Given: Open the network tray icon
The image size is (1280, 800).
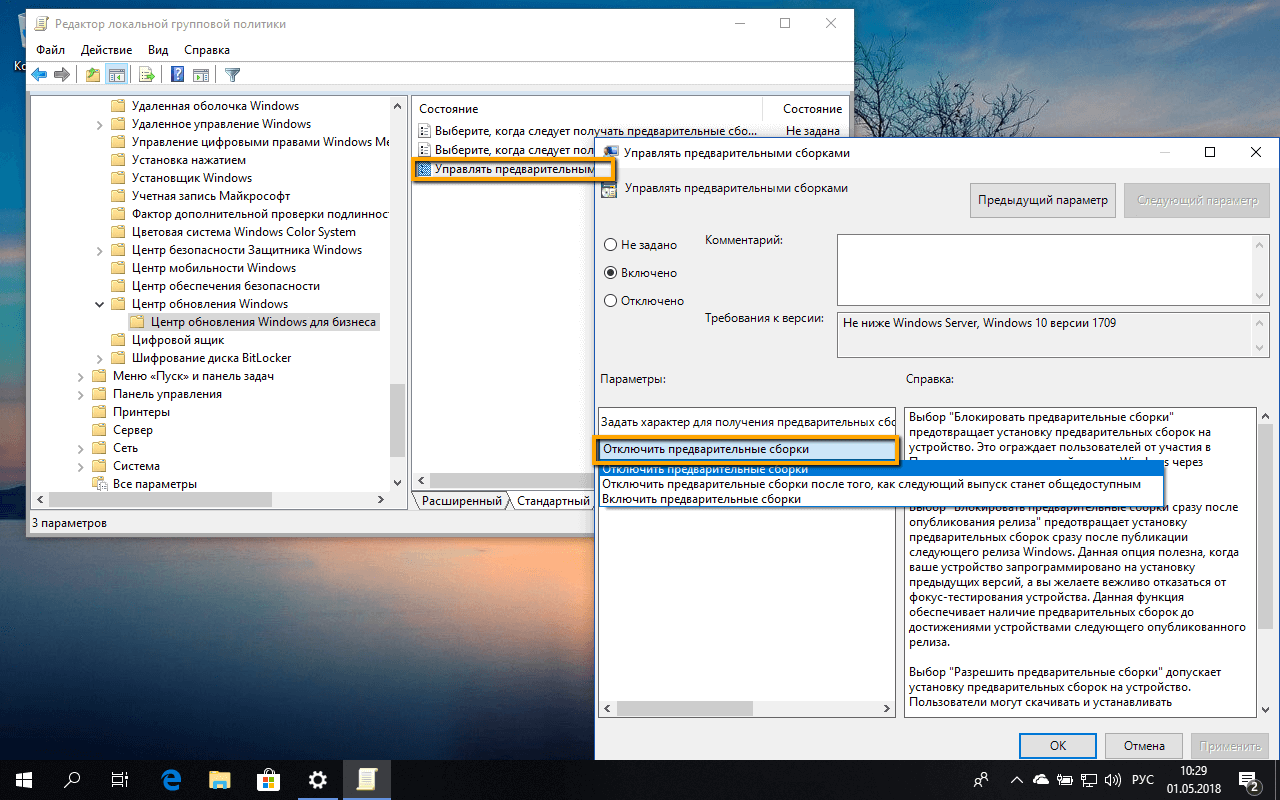Looking at the screenshot, I should (1088, 778).
